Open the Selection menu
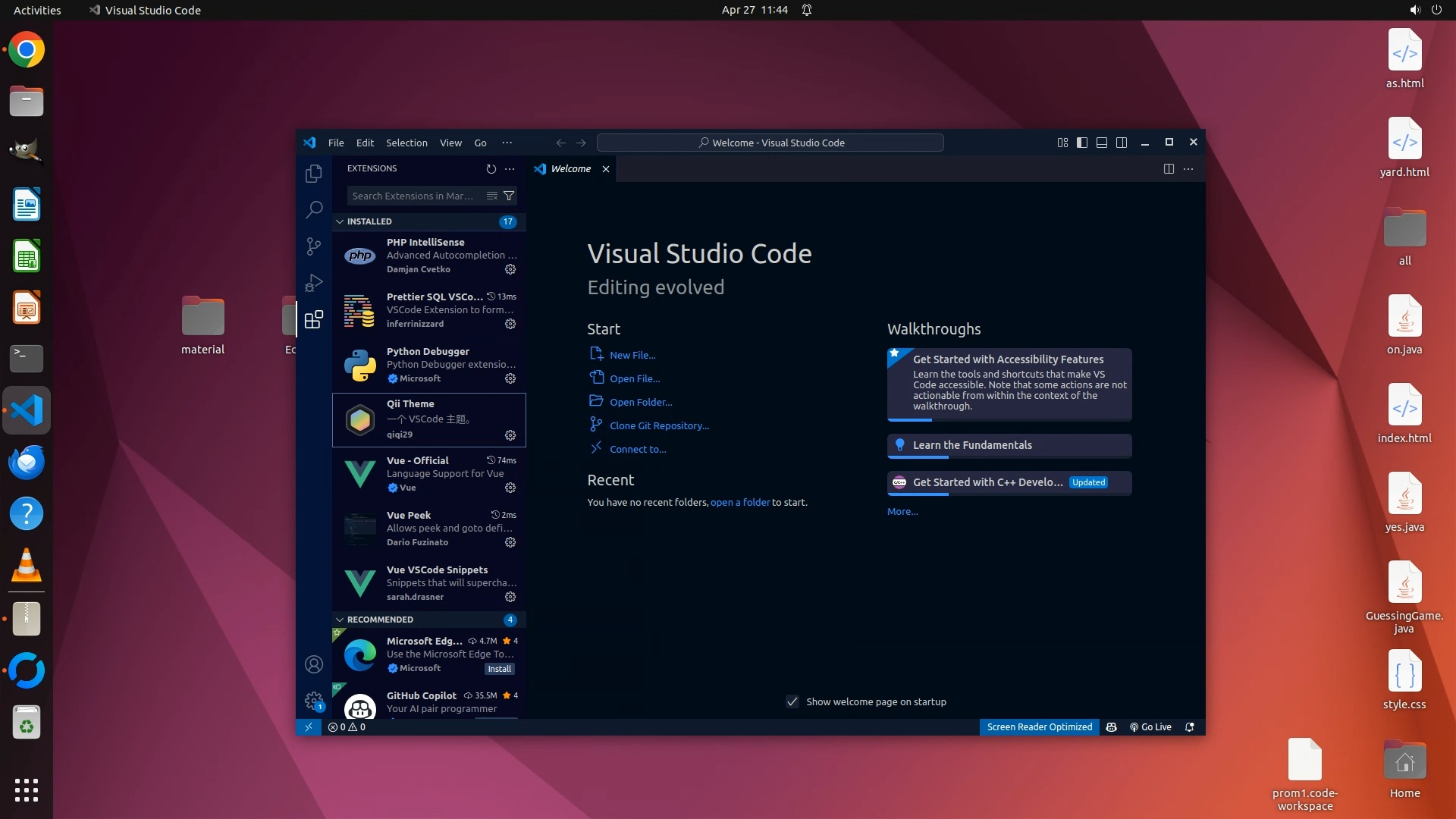This screenshot has width=1456, height=819. (x=406, y=143)
